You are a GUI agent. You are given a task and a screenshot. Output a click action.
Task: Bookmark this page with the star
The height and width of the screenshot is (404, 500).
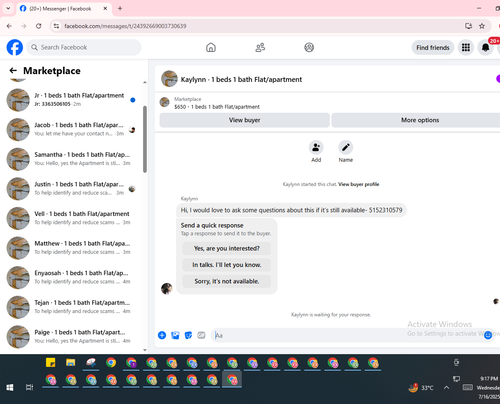(x=482, y=26)
